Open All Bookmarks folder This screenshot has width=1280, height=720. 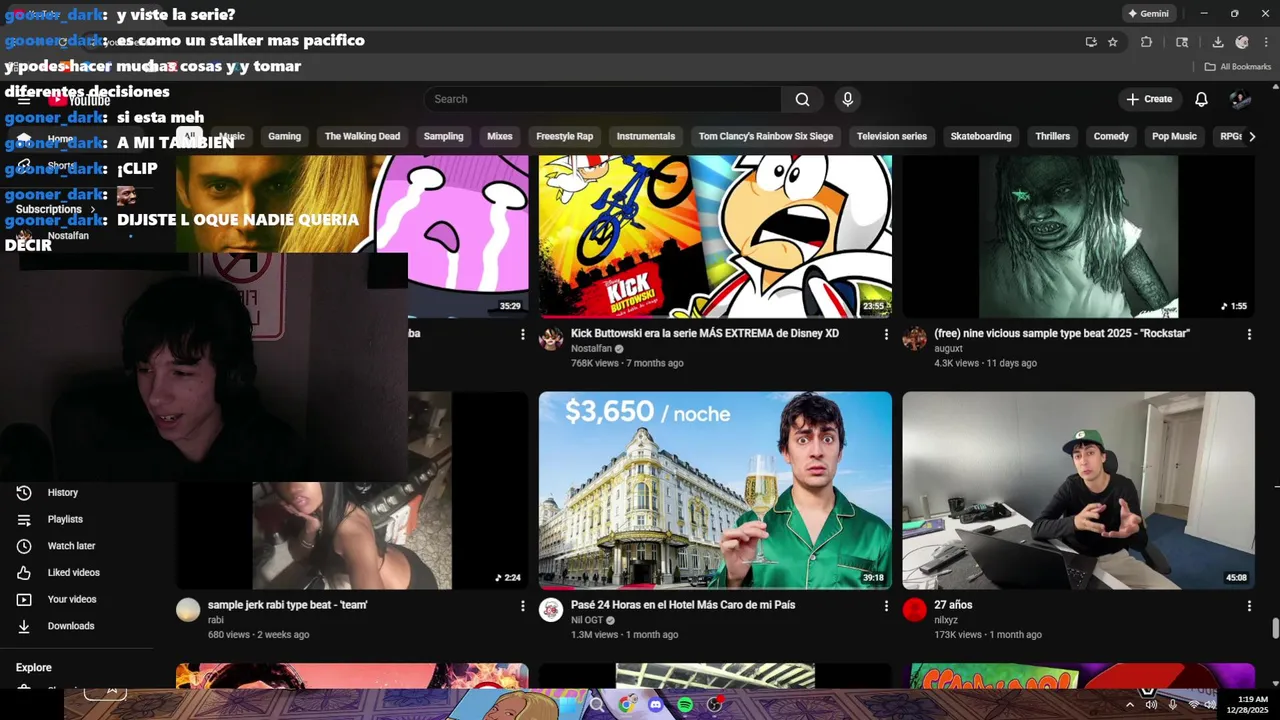(x=1238, y=67)
